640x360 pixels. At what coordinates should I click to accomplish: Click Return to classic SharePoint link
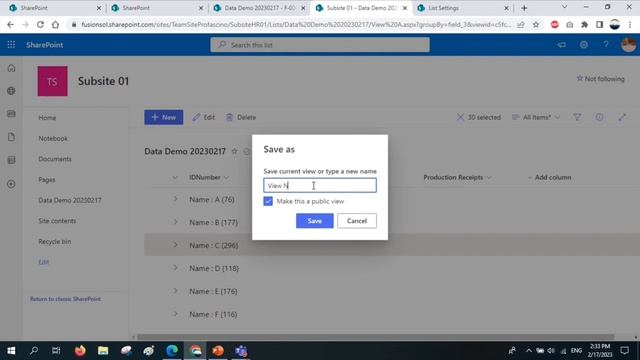[65, 299]
